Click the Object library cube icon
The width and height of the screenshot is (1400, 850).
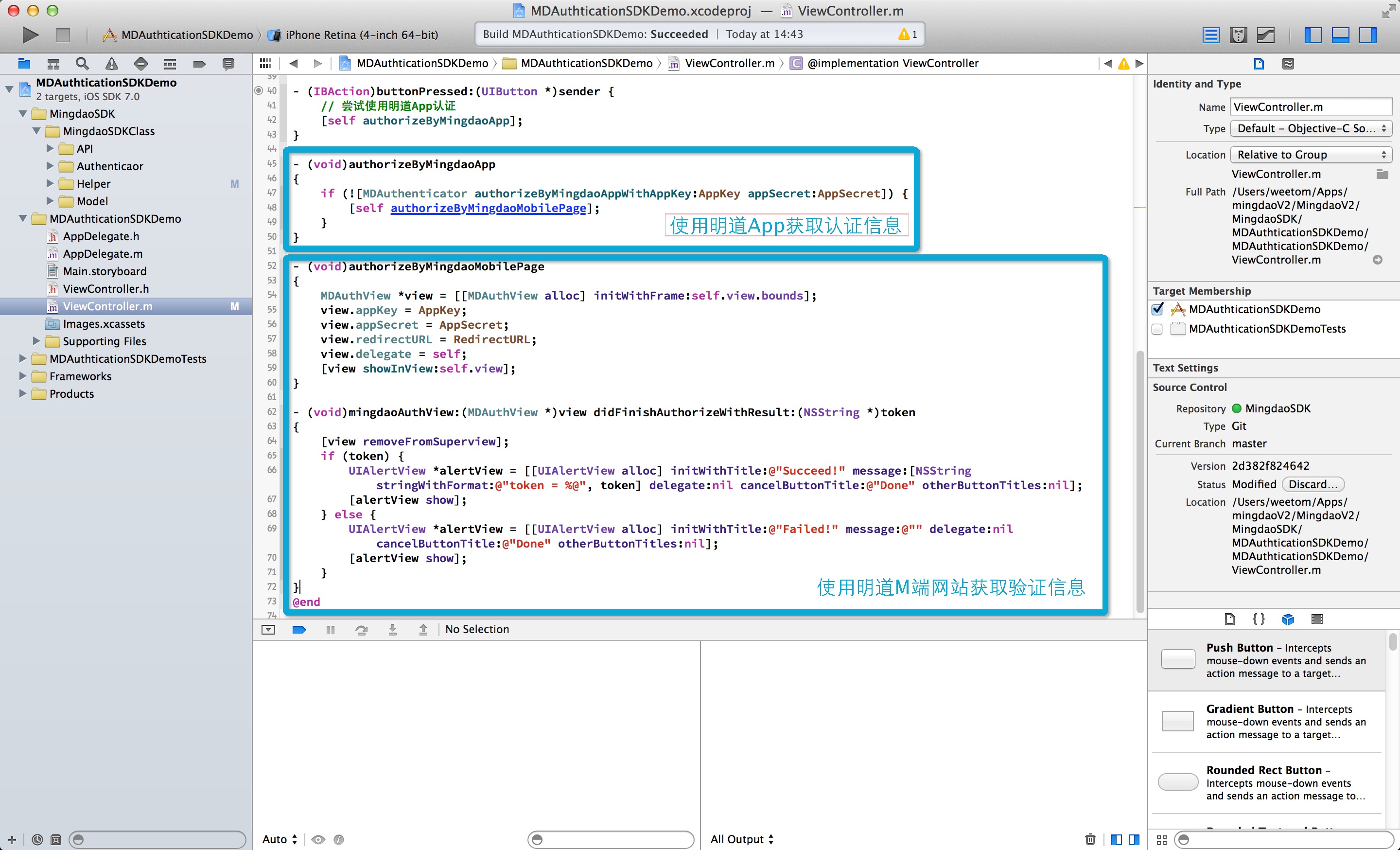(x=1288, y=619)
